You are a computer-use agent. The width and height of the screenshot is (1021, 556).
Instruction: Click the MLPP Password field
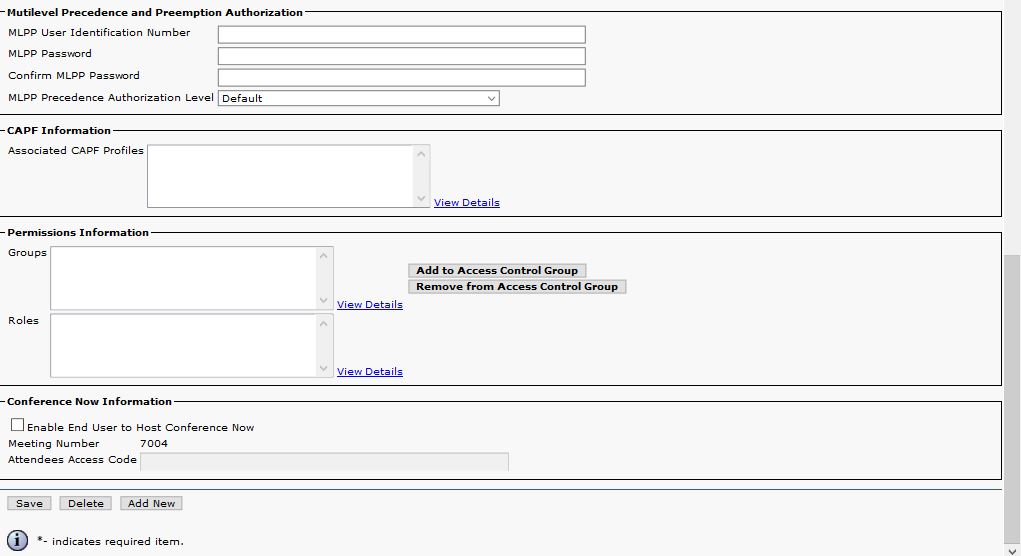click(401, 55)
